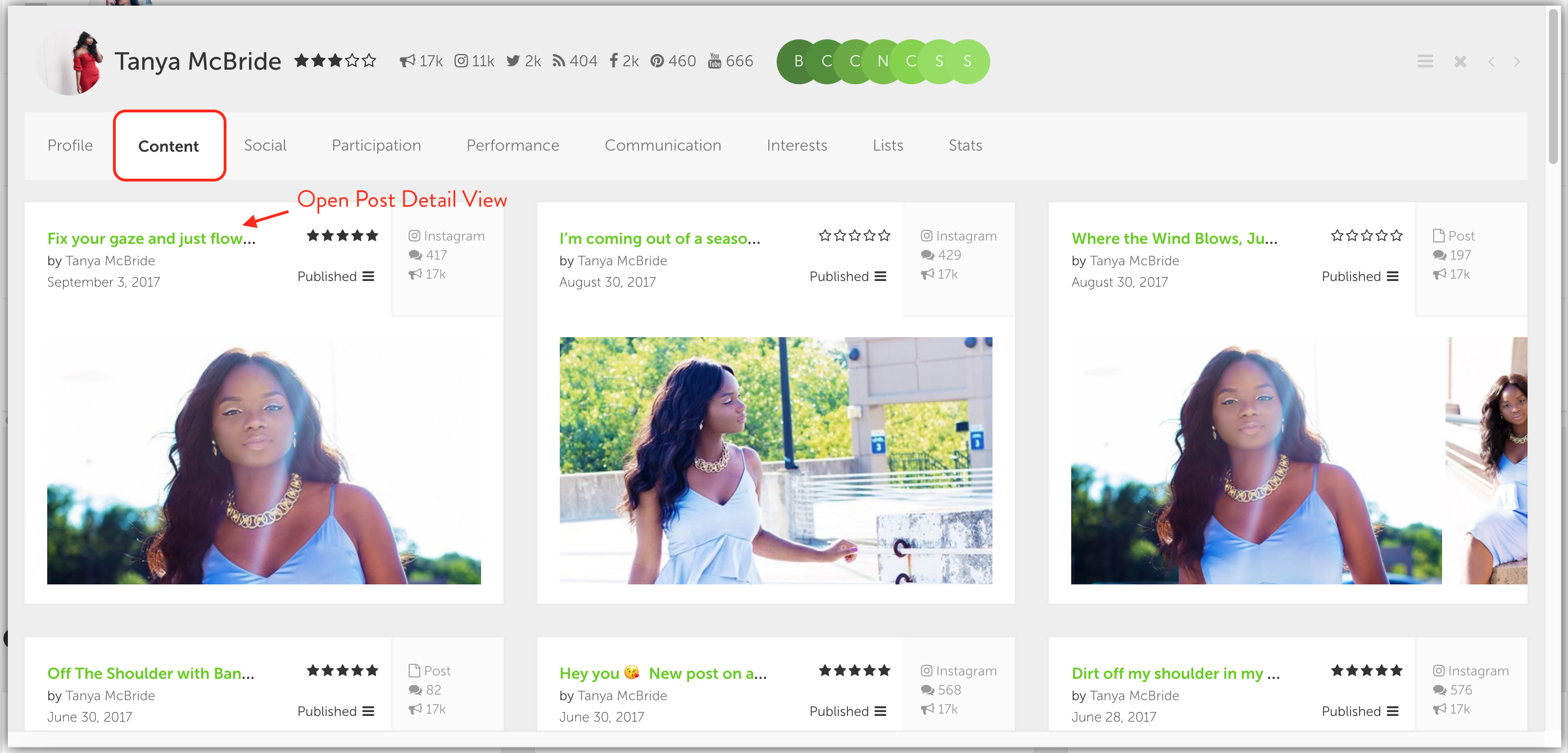Open post 'Off The Shoulder with Ban...'
Screen dimensions: 1568x753
tap(151, 673)
